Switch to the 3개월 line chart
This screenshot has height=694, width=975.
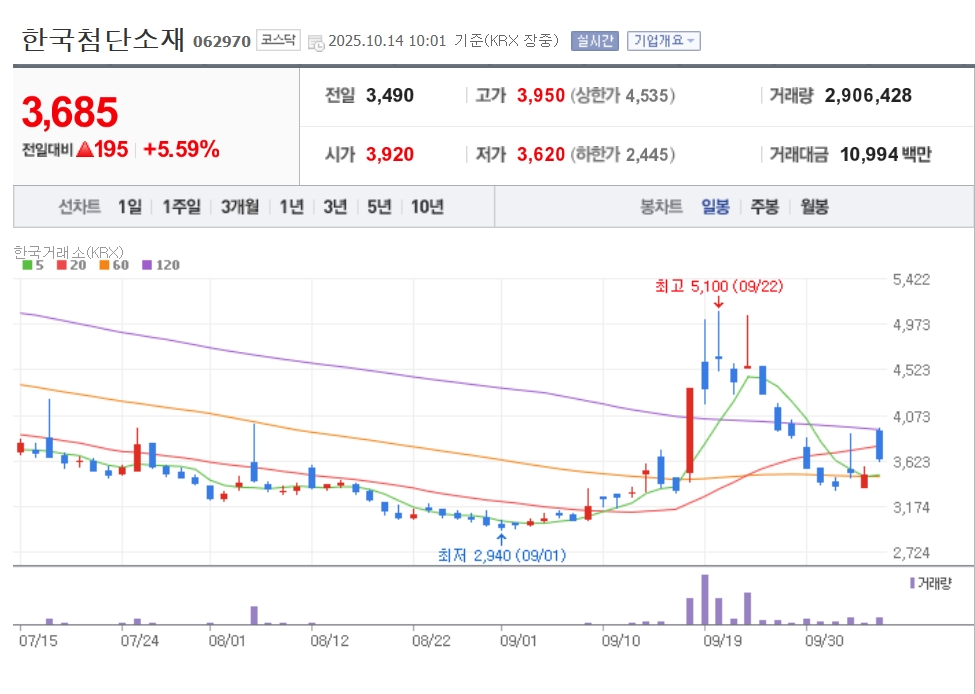[240, 206]
